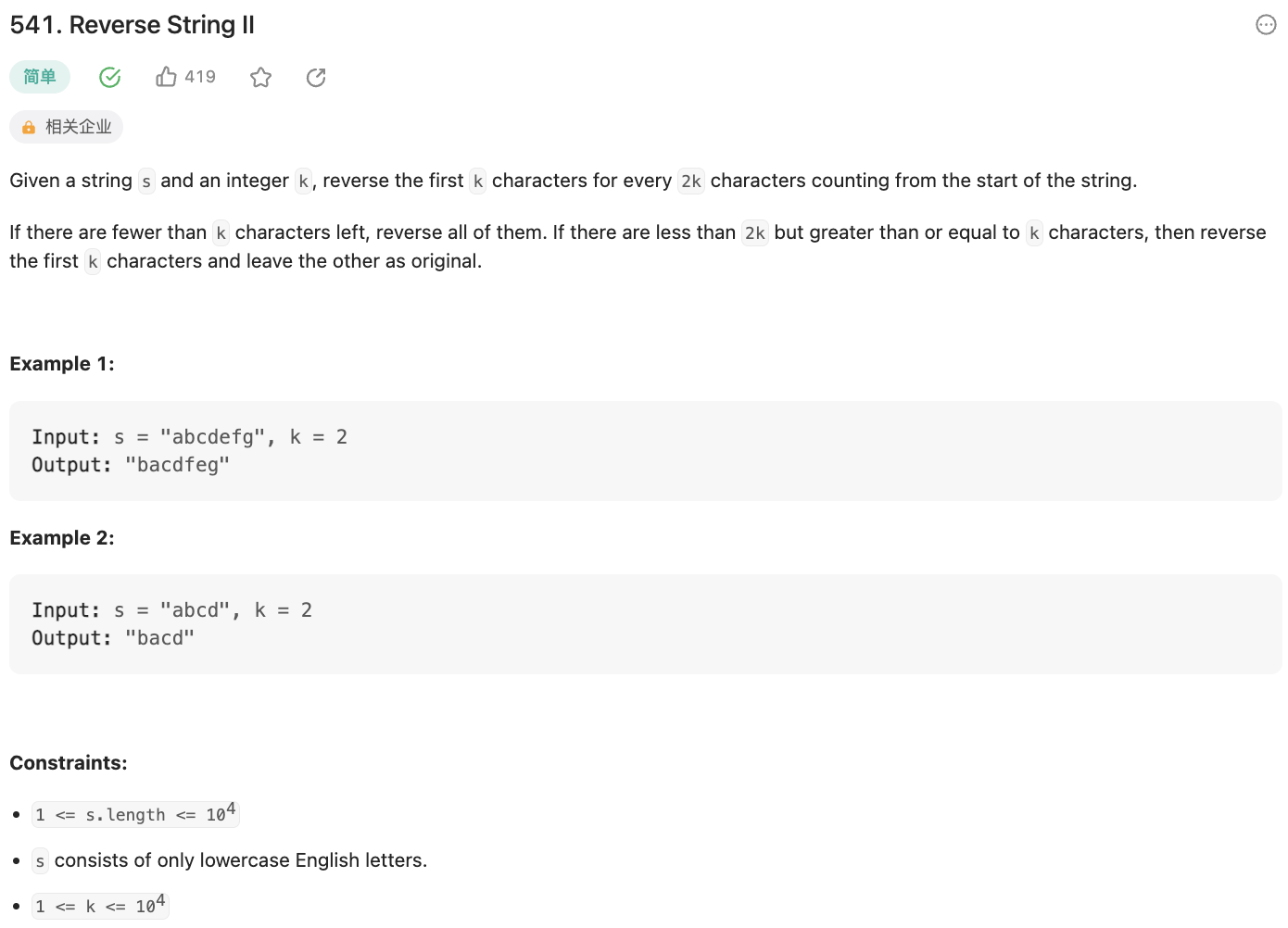Click the Example 2 heading
Viewport: 1288px width, 928px height.
pyautogui.click(x=62, y=538)
